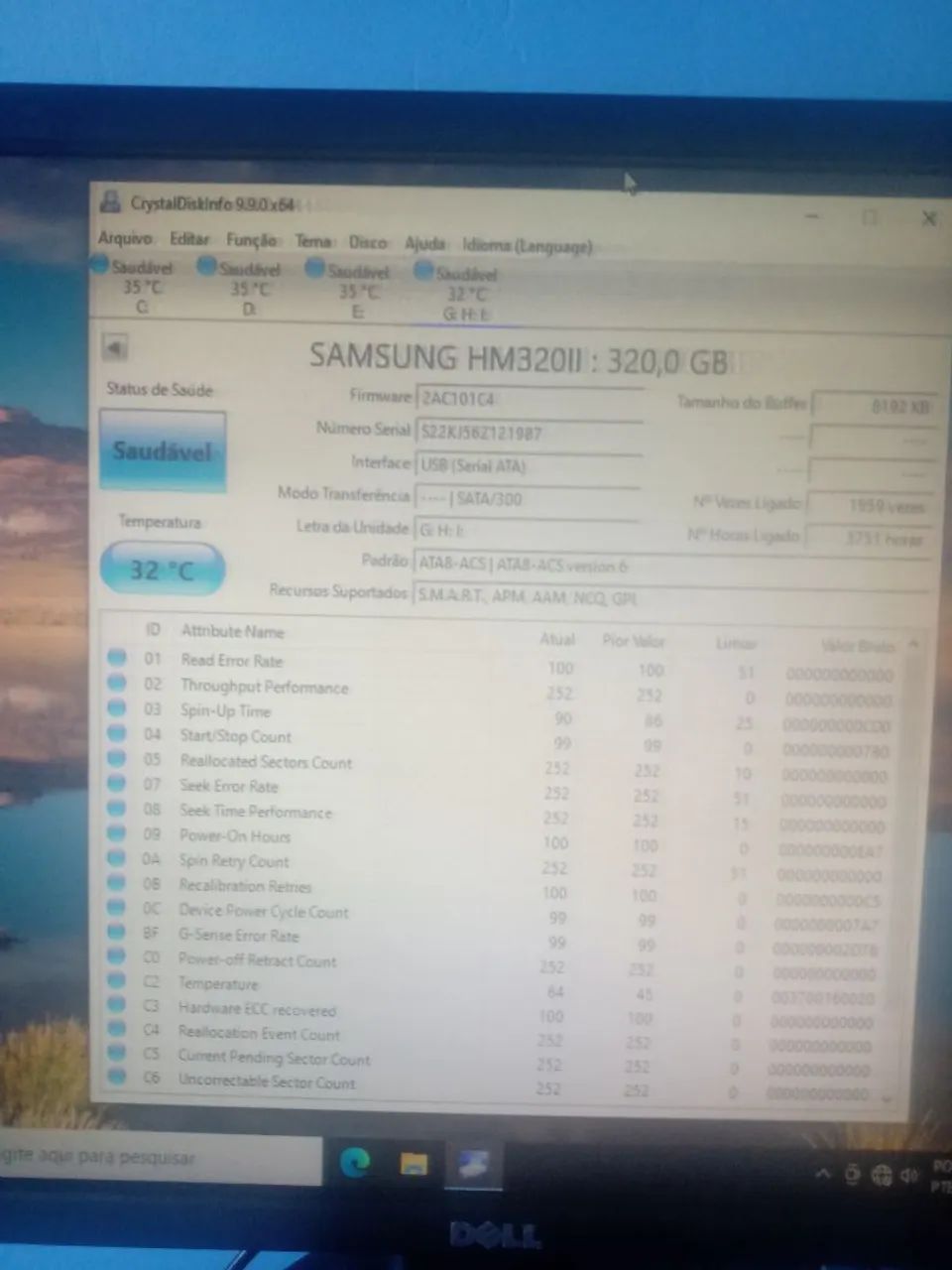Open the Função menu
952x1270 pixels.
[251, 240]
